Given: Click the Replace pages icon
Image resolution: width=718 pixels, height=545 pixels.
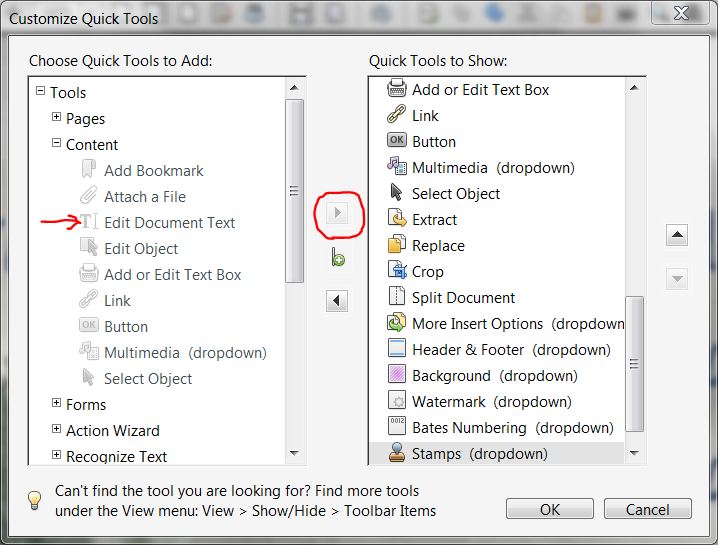Looking at the screenshot, I should (397, 244).
